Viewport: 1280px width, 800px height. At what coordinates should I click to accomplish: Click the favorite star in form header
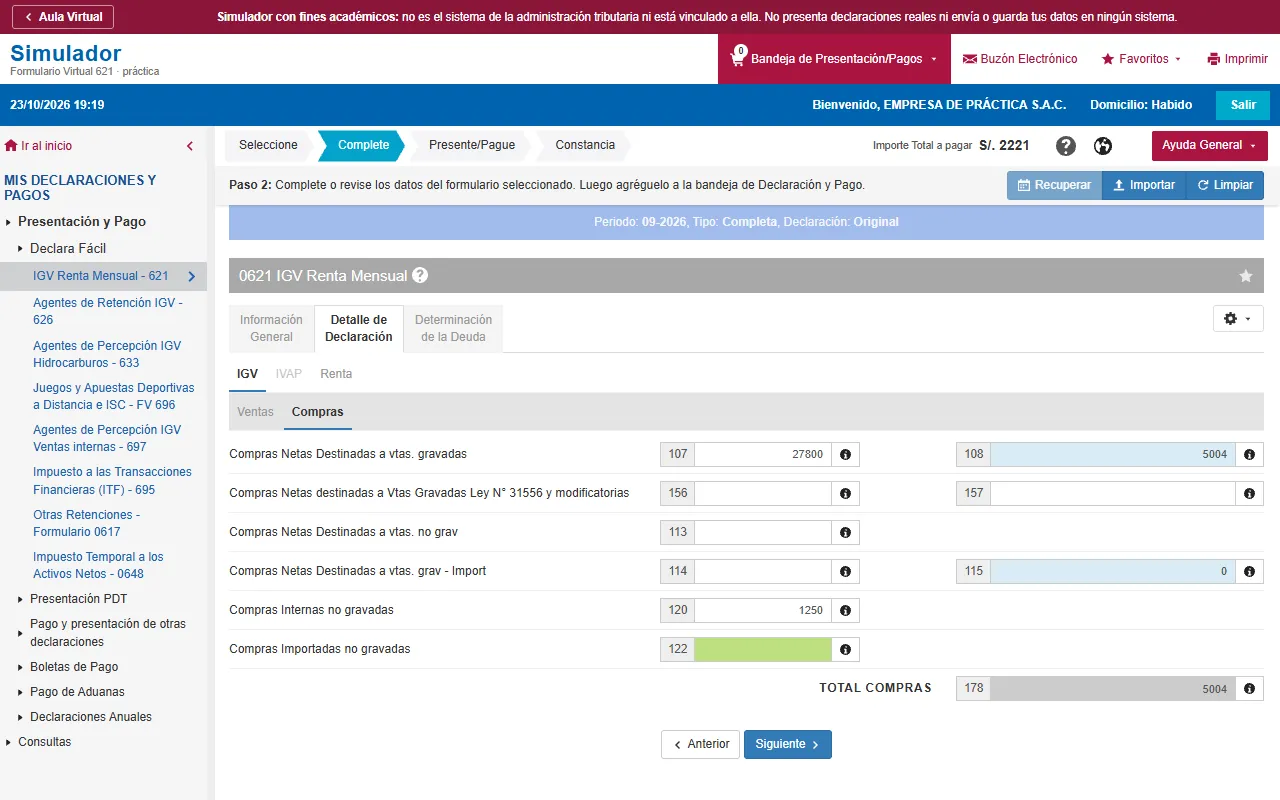click(x=1246, y=276)
